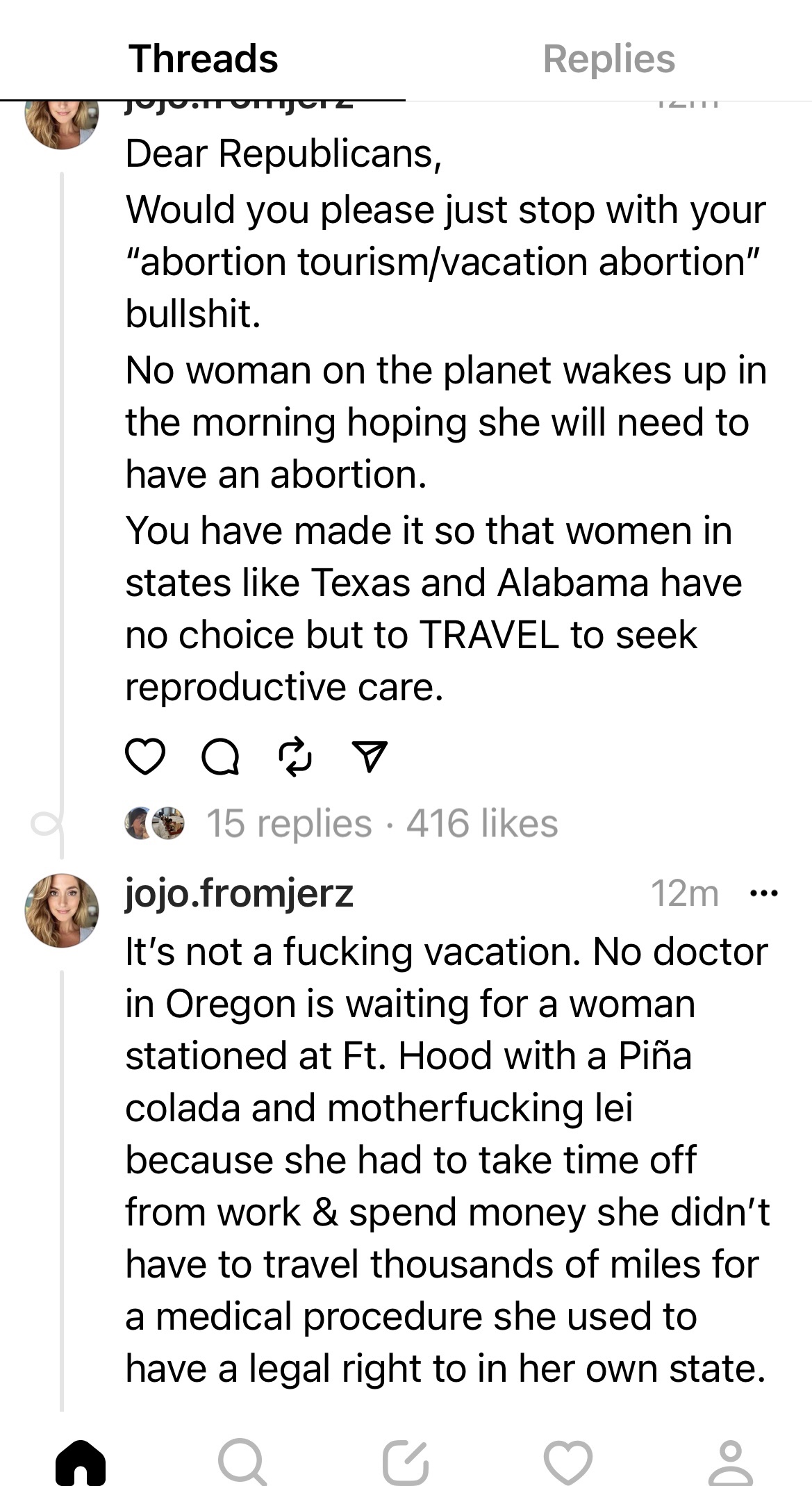Share post via paper plane icon
812x1486 pixels.
370,757
